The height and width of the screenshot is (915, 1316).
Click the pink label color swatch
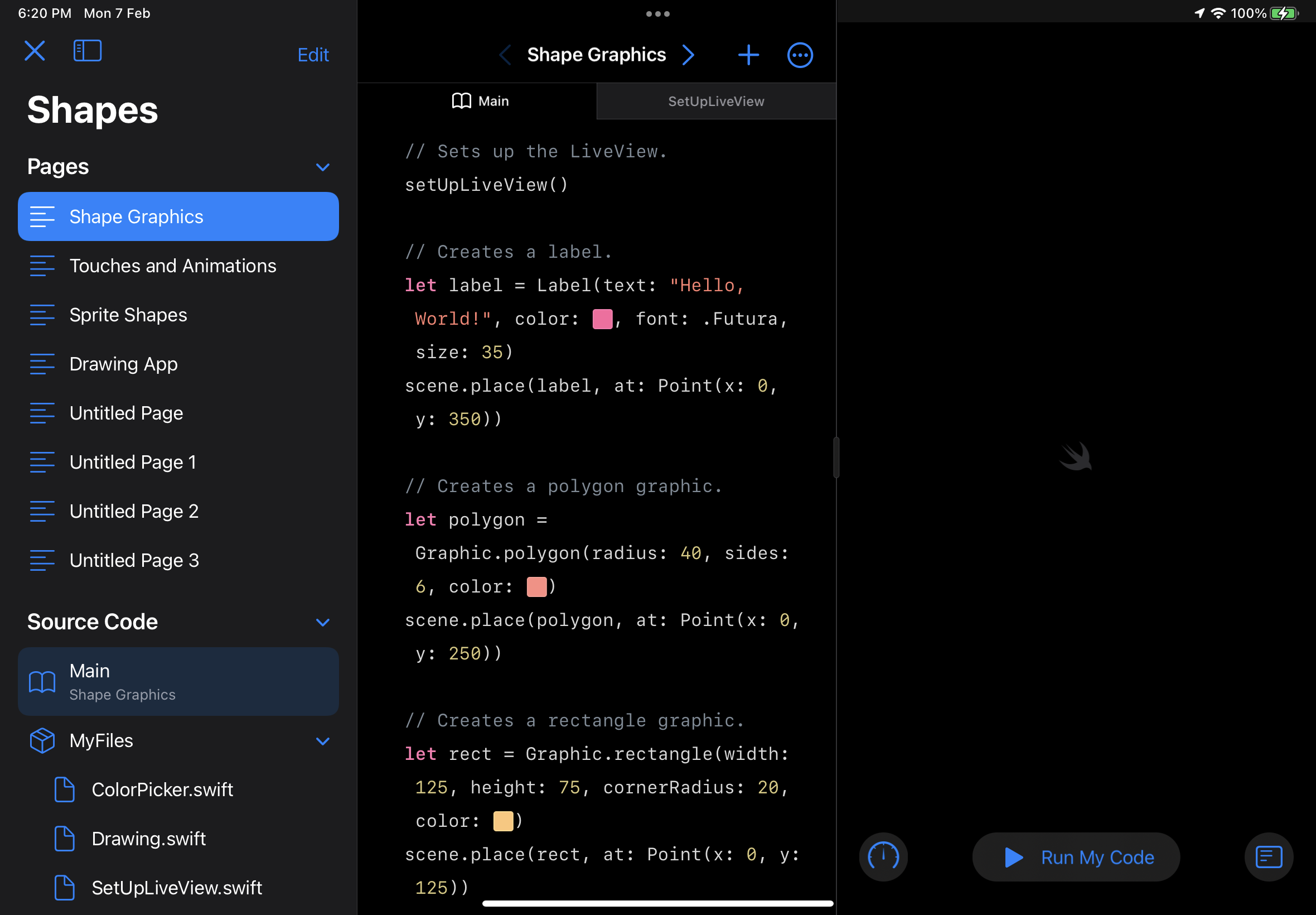(602, 319)
